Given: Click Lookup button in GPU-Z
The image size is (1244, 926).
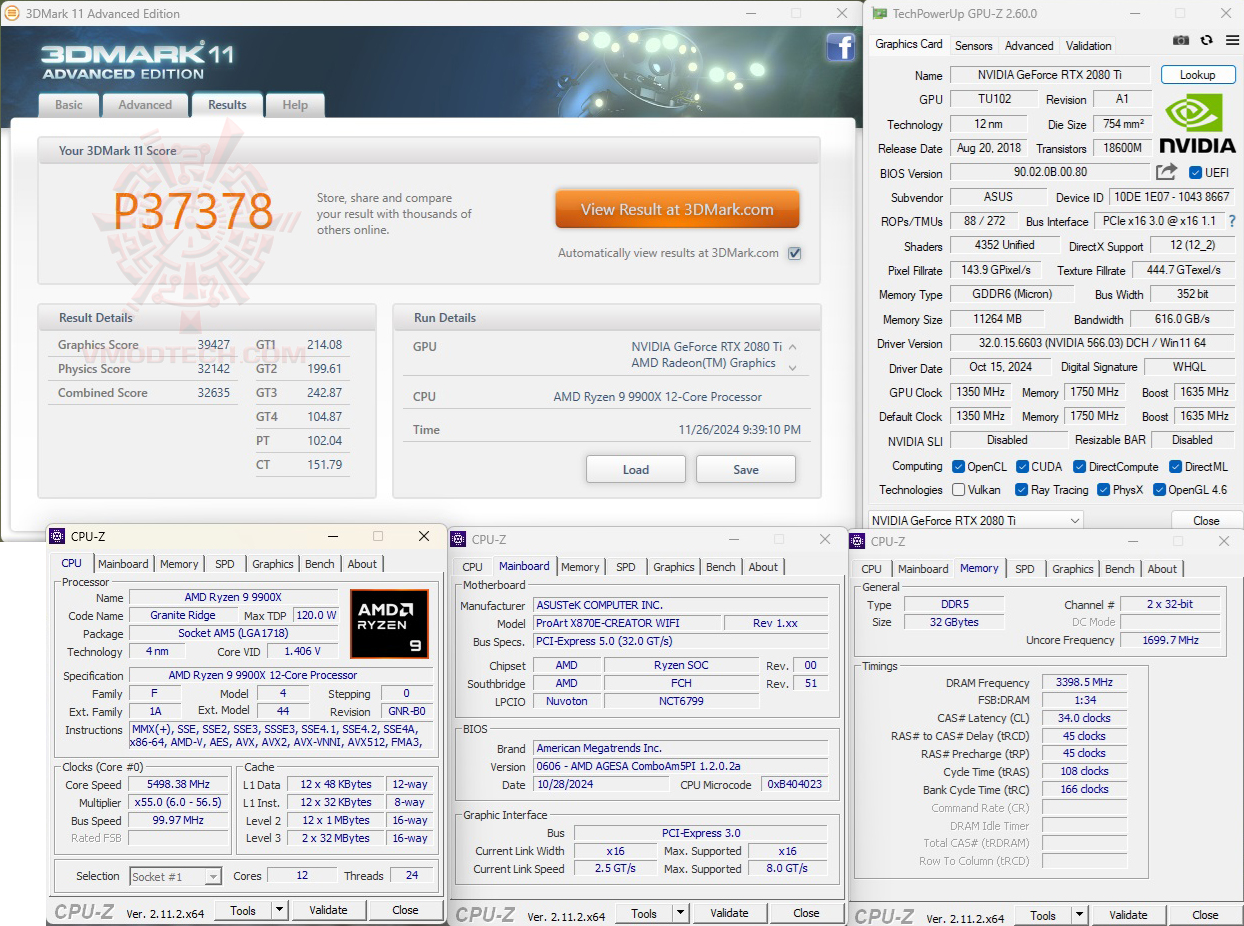Looking at the screenshot, I should click(x=1198, y=75).
